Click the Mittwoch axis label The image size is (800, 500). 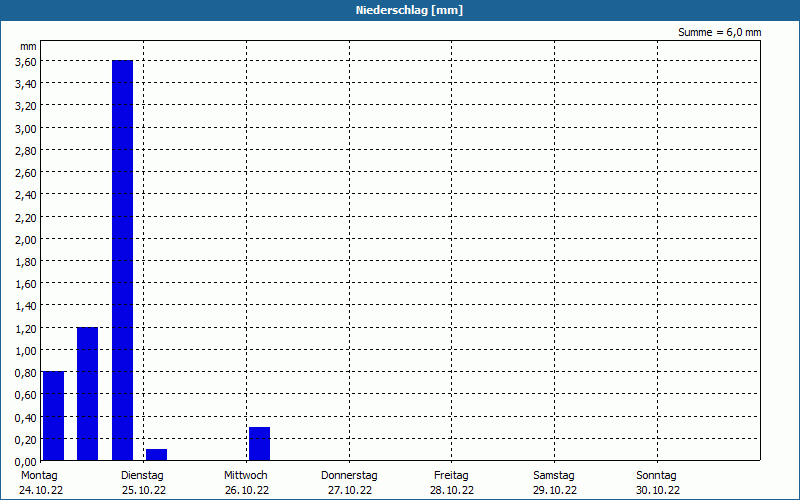coord(245,475)
